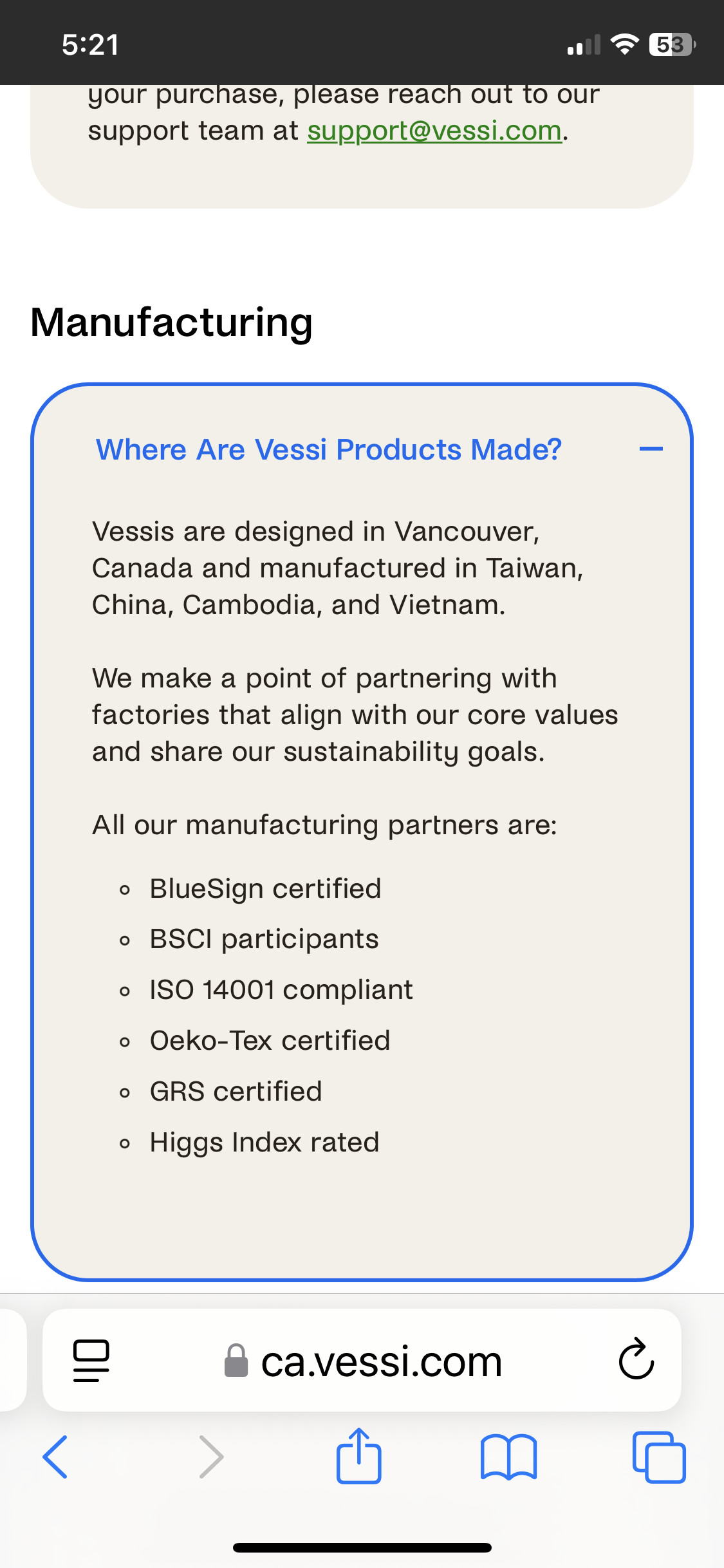724x1568 pixels.
Task: Open the bookmarks book icon
Action: click(508, 1457)
